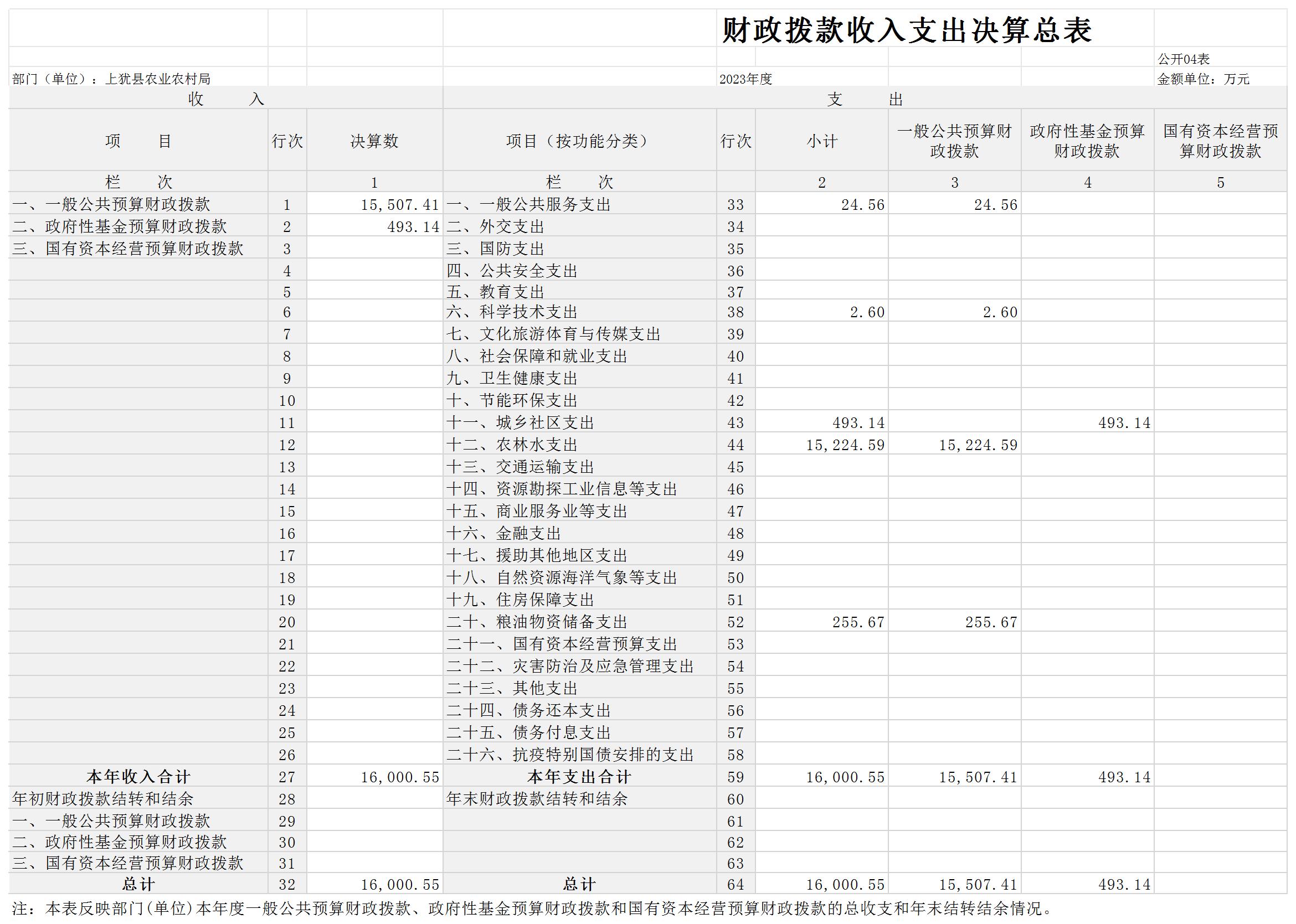Click the 本年支出合计 label cell

pos(579,776)
